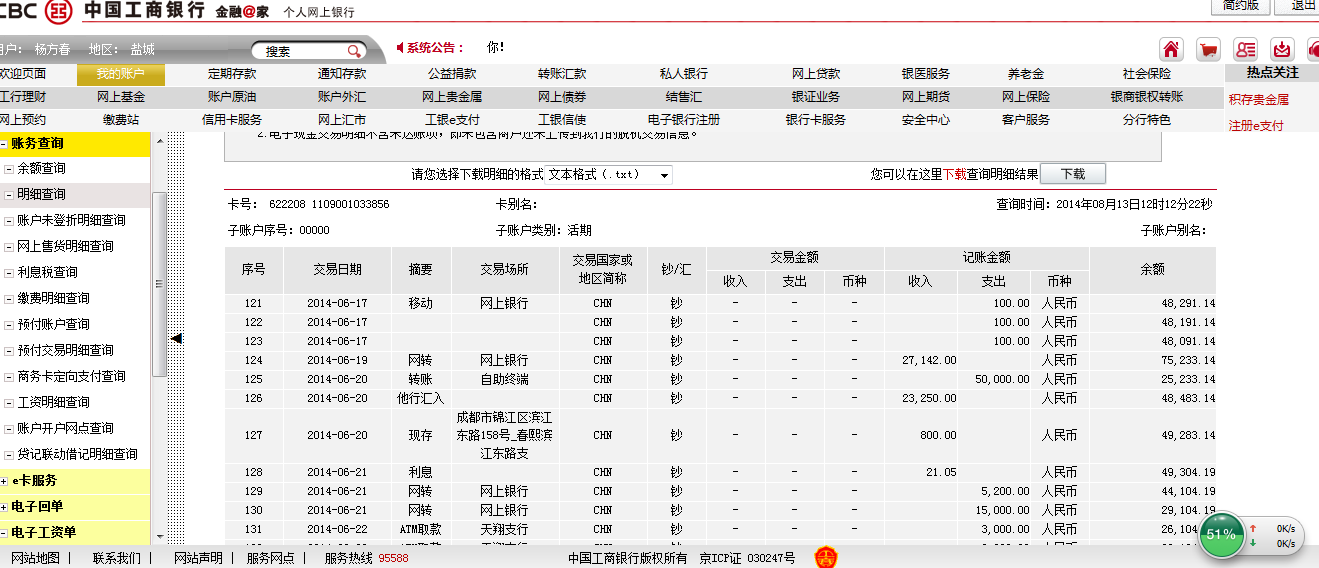Expand the e卡服务 sidebar section
Viewport: 1319px width, 568px height.
(5, 481)
